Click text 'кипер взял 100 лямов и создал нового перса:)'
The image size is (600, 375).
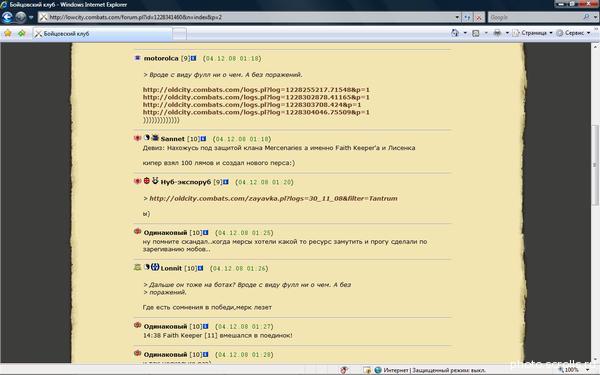[x=219, y=163]
